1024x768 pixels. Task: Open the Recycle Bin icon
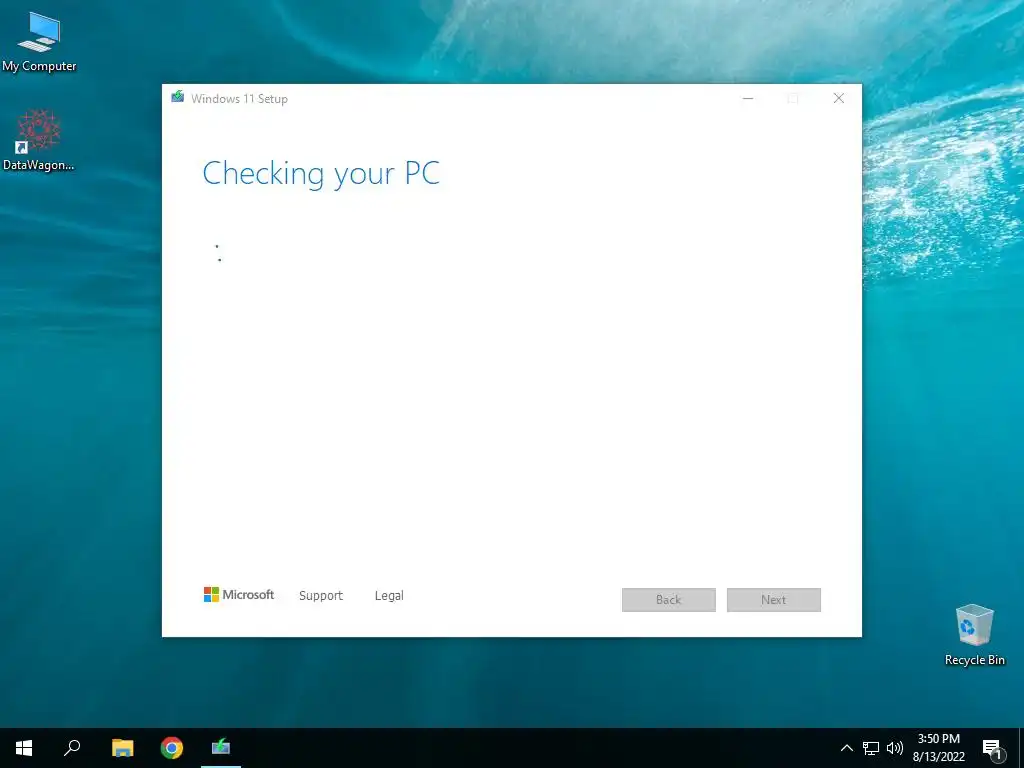pos(974,634)
